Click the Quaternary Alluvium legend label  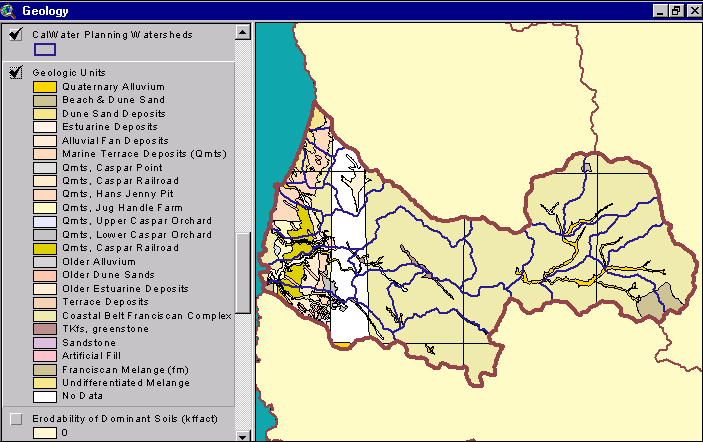113,87
